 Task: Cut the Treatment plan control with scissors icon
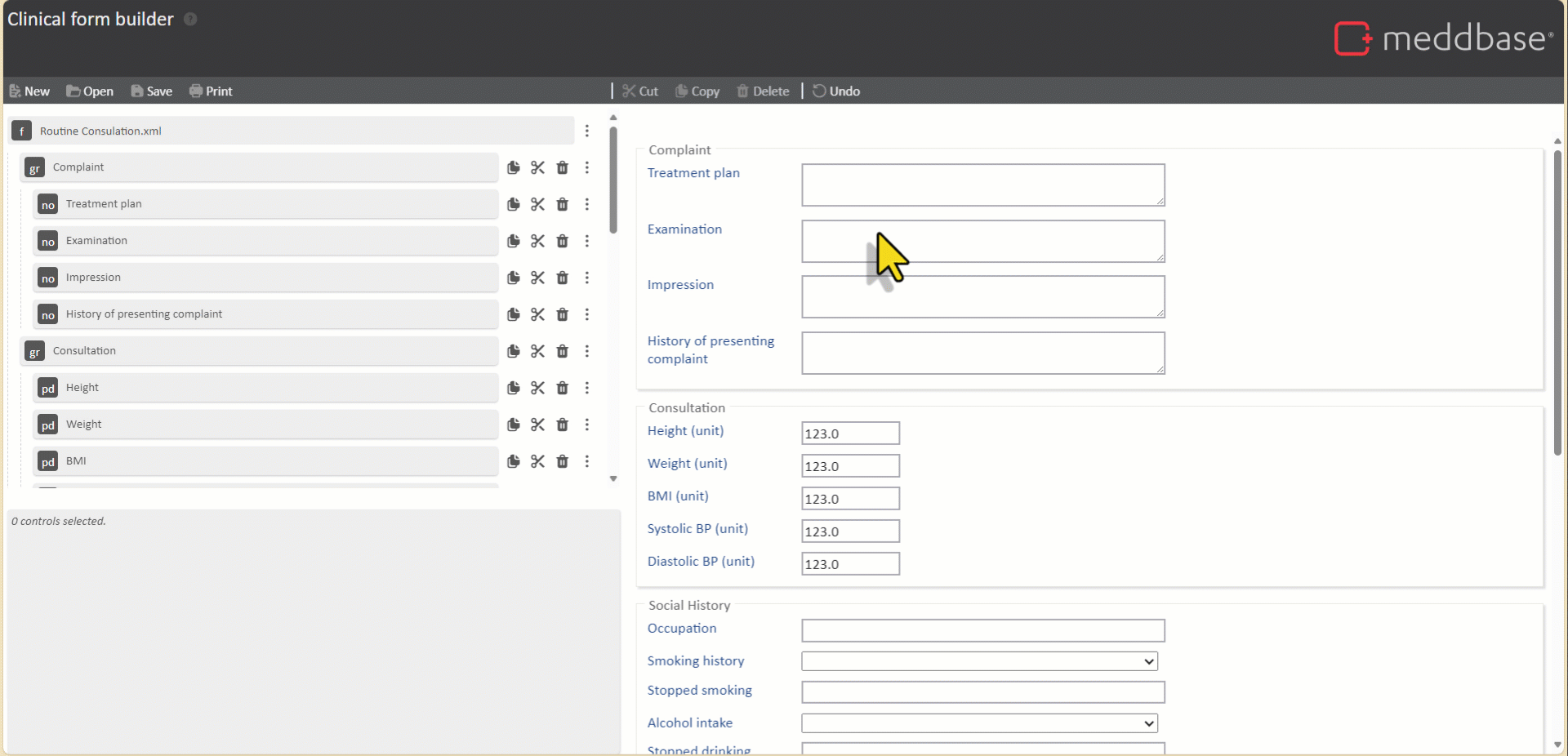click(x=537, y=204)
